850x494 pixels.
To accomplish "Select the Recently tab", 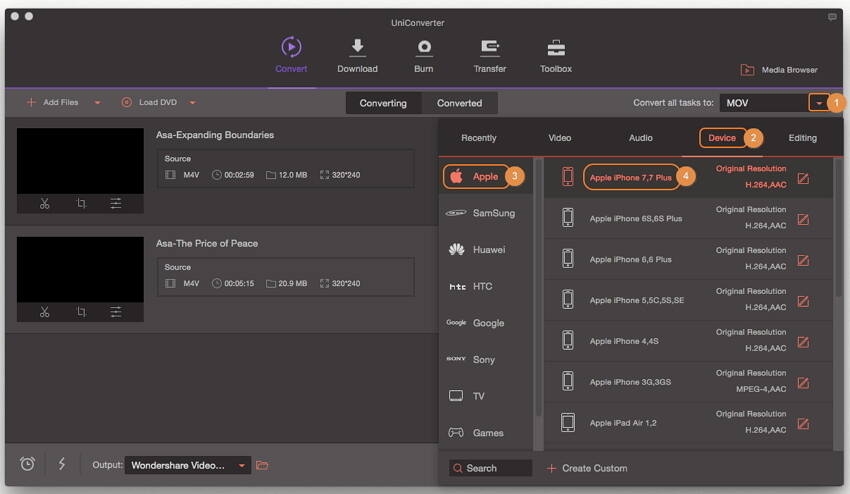I will (479, 138).
